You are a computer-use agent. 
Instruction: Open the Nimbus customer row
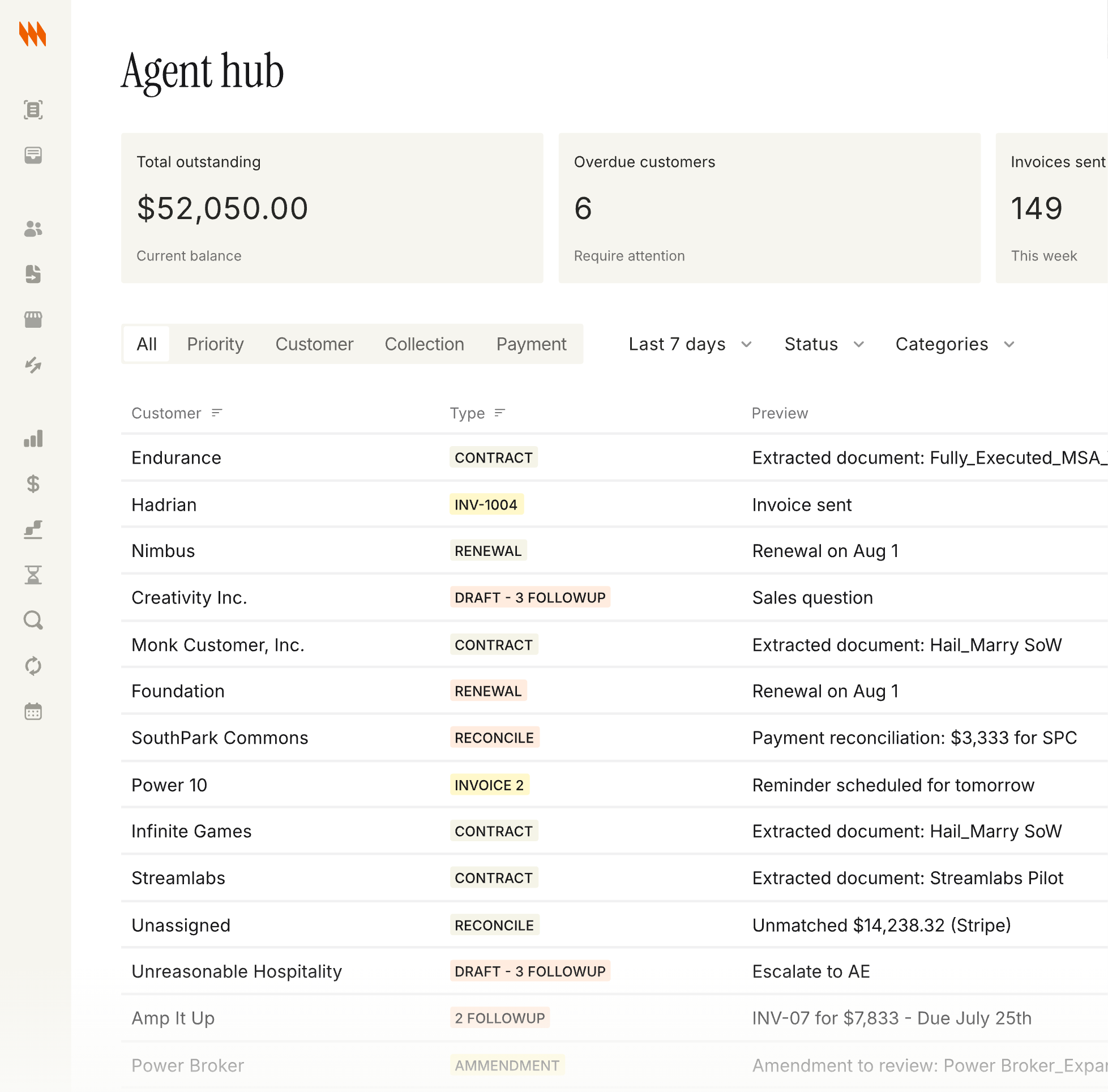point(614,551)
